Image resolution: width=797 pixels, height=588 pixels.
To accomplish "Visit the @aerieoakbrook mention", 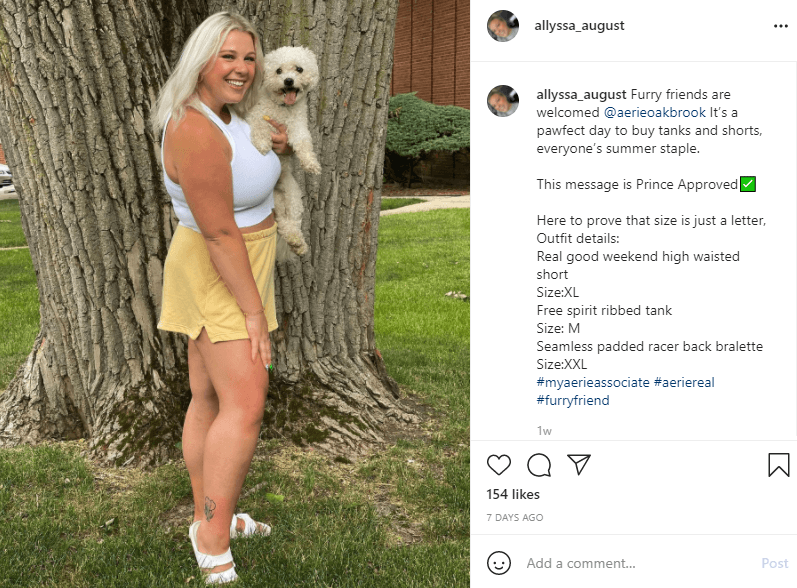I will [655, 112].
